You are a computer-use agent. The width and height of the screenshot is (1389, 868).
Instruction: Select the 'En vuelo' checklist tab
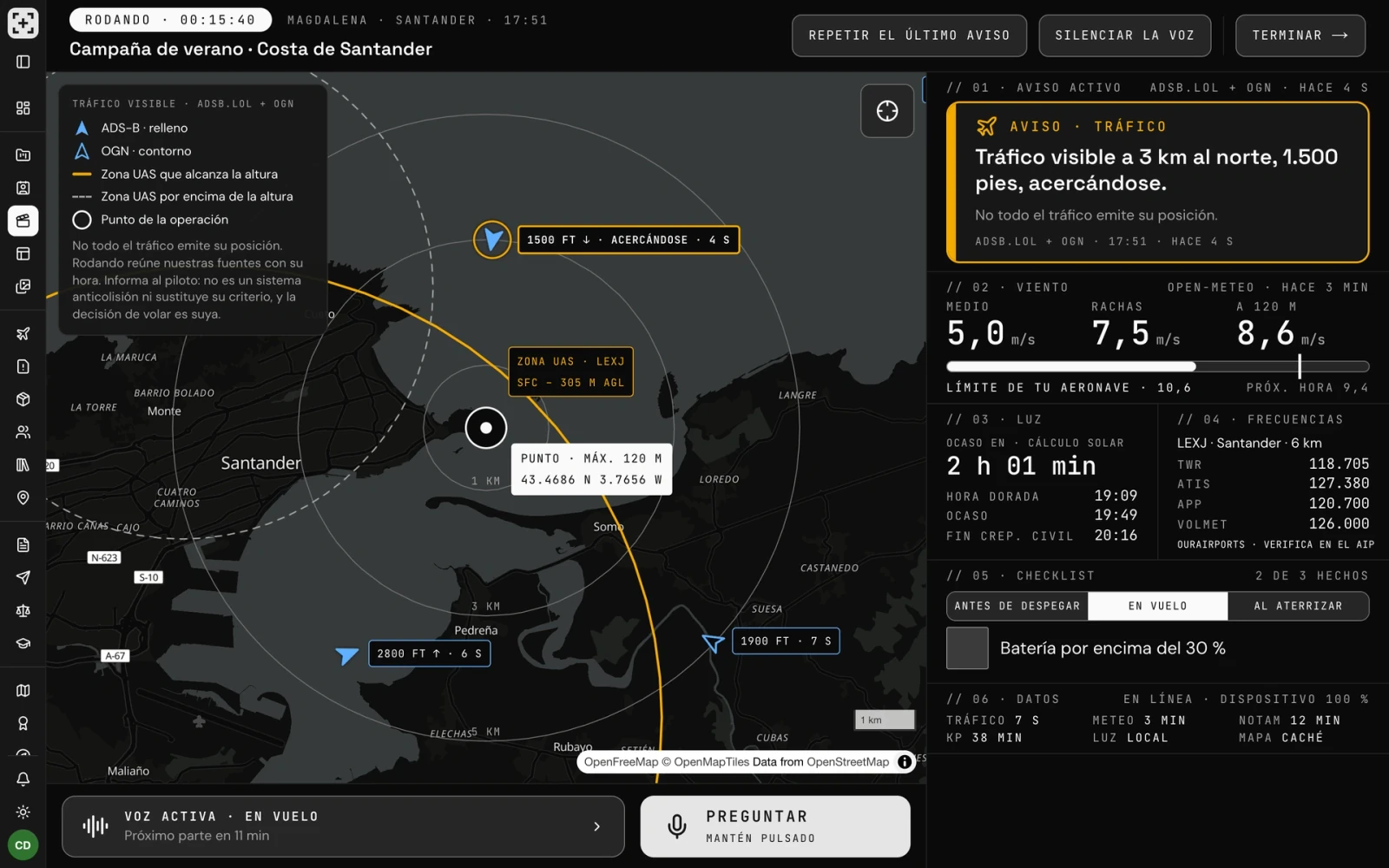click(x=1158, y=606)
